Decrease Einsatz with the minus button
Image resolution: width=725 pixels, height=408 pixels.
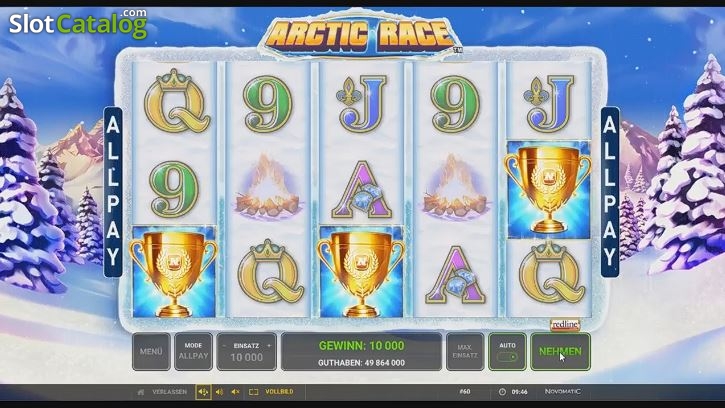coord(224,346)
